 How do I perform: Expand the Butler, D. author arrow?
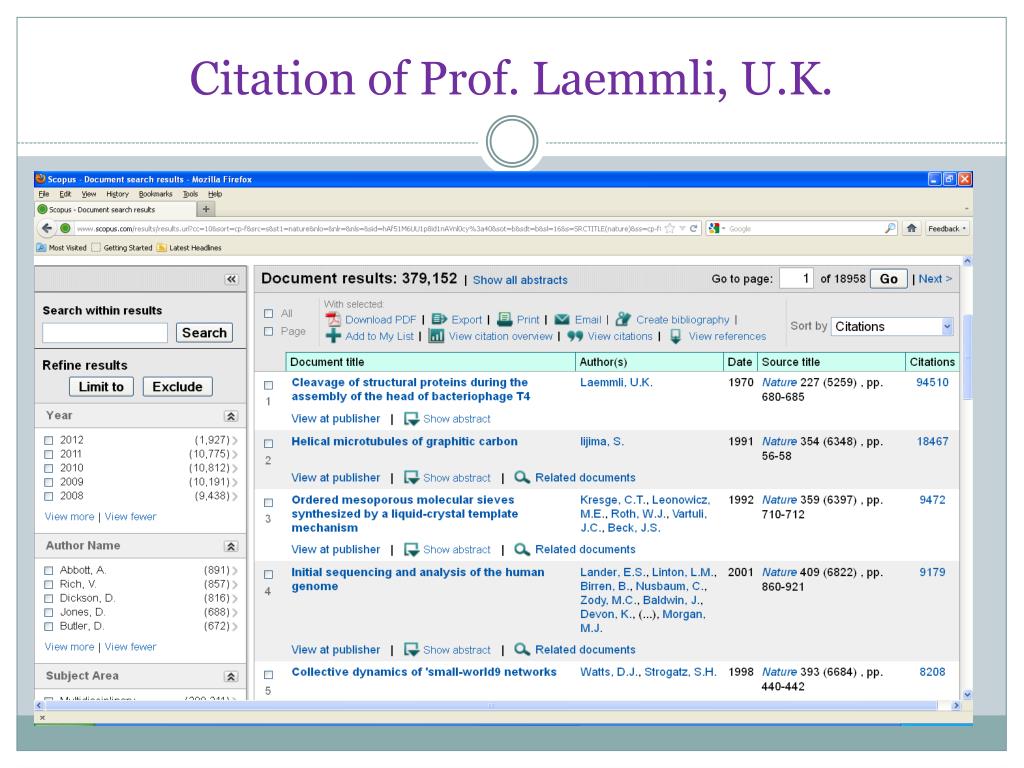(x=235, y=626)
